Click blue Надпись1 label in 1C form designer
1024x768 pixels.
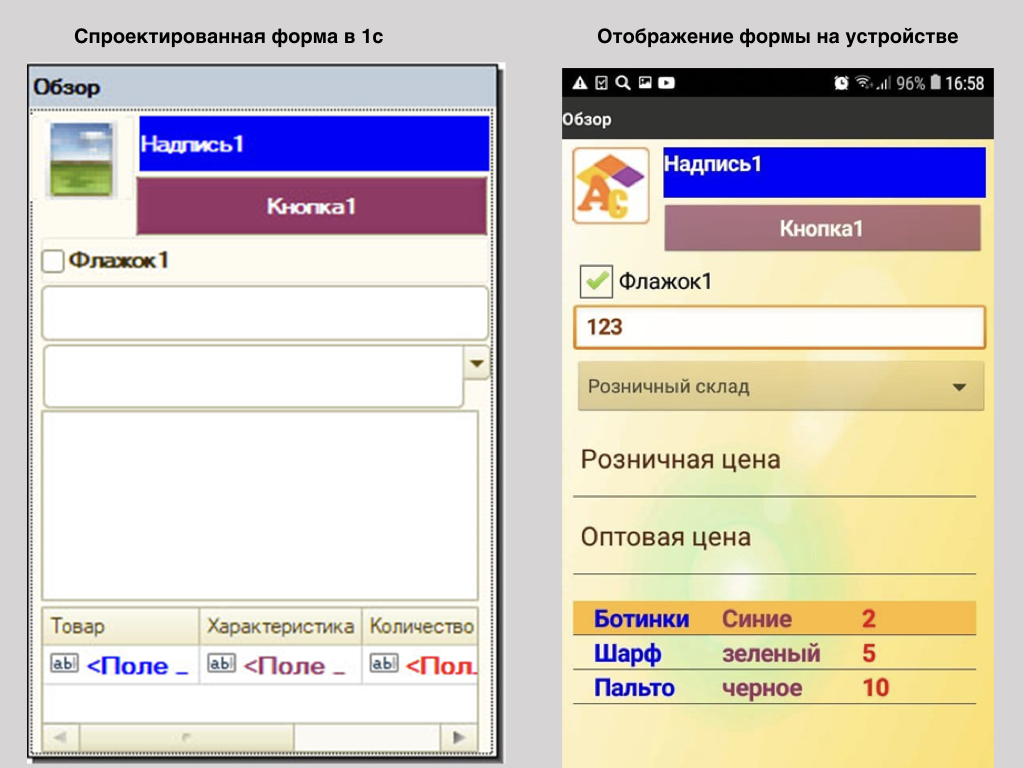314,144
